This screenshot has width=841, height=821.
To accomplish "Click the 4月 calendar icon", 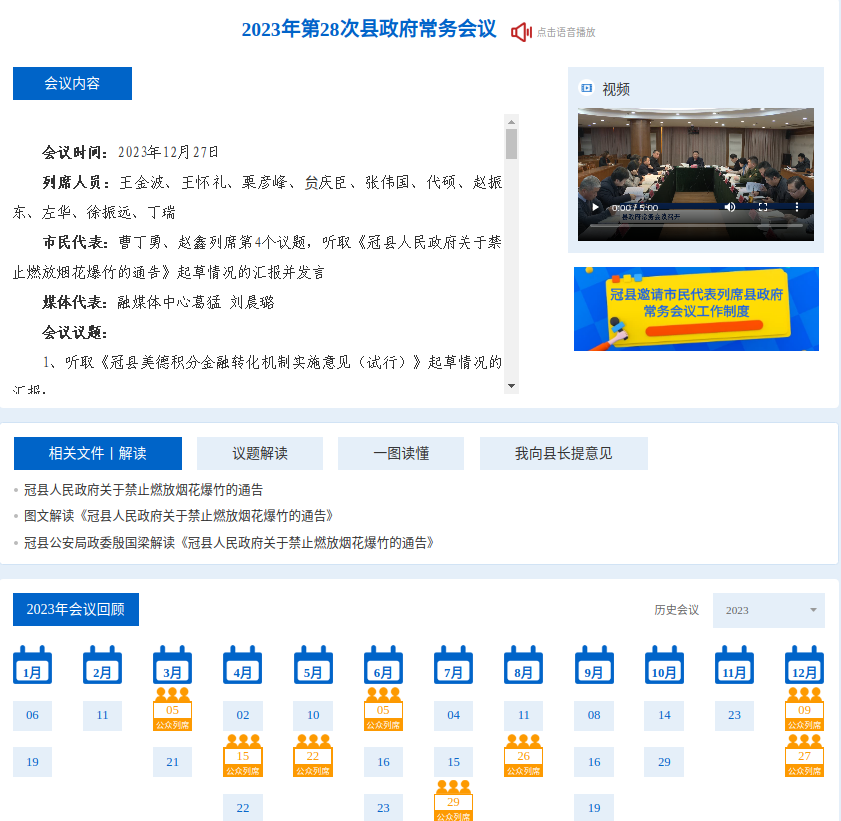I will pyautogui.click(x=242, y=665).
